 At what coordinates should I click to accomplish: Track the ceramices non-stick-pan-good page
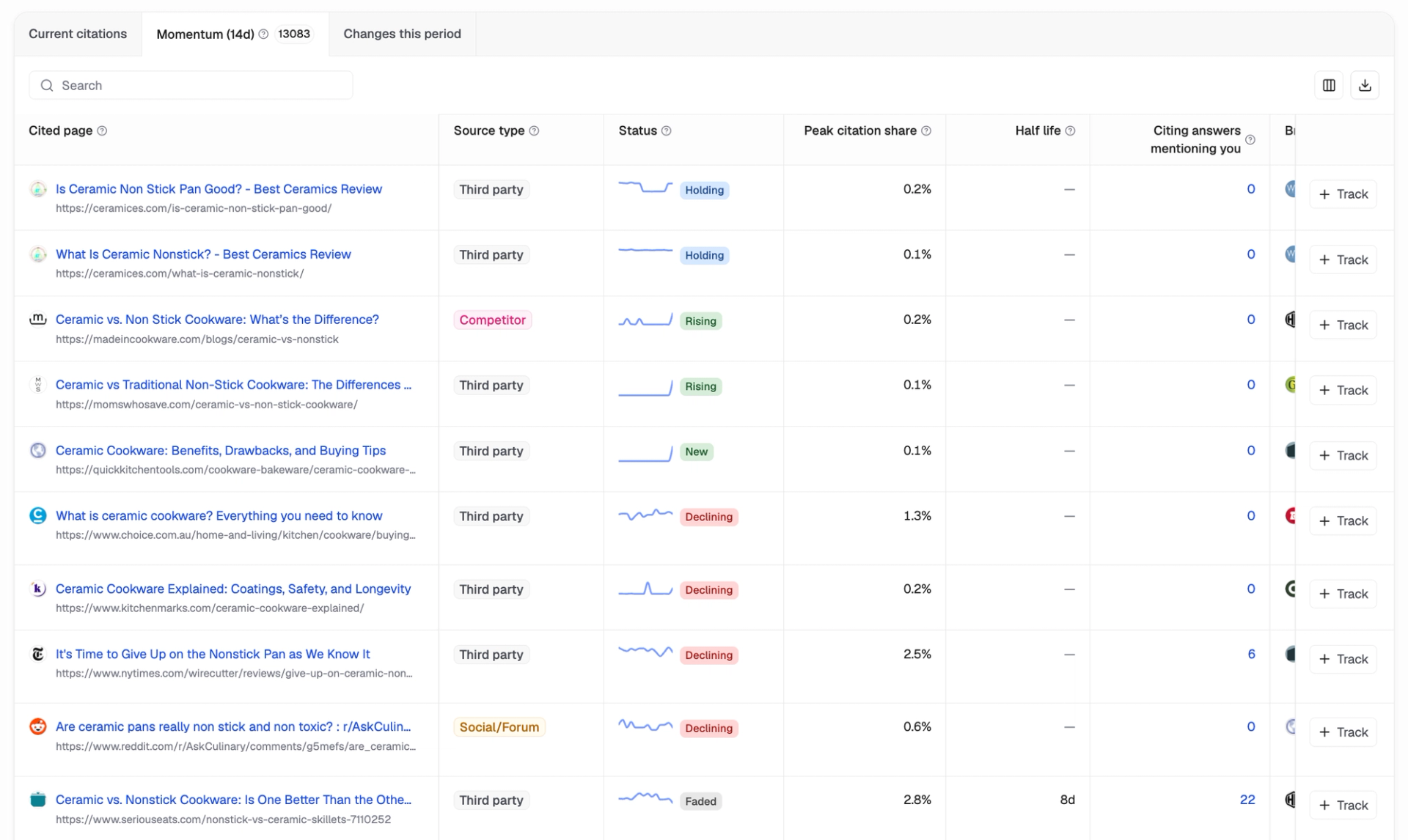click(x=1343, y=194)
